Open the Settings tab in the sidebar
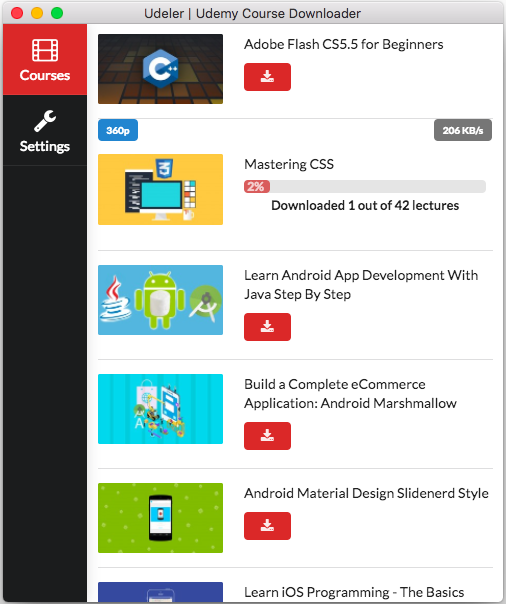Viewport: 506px width, 604px height. click(x=45, y=131)
